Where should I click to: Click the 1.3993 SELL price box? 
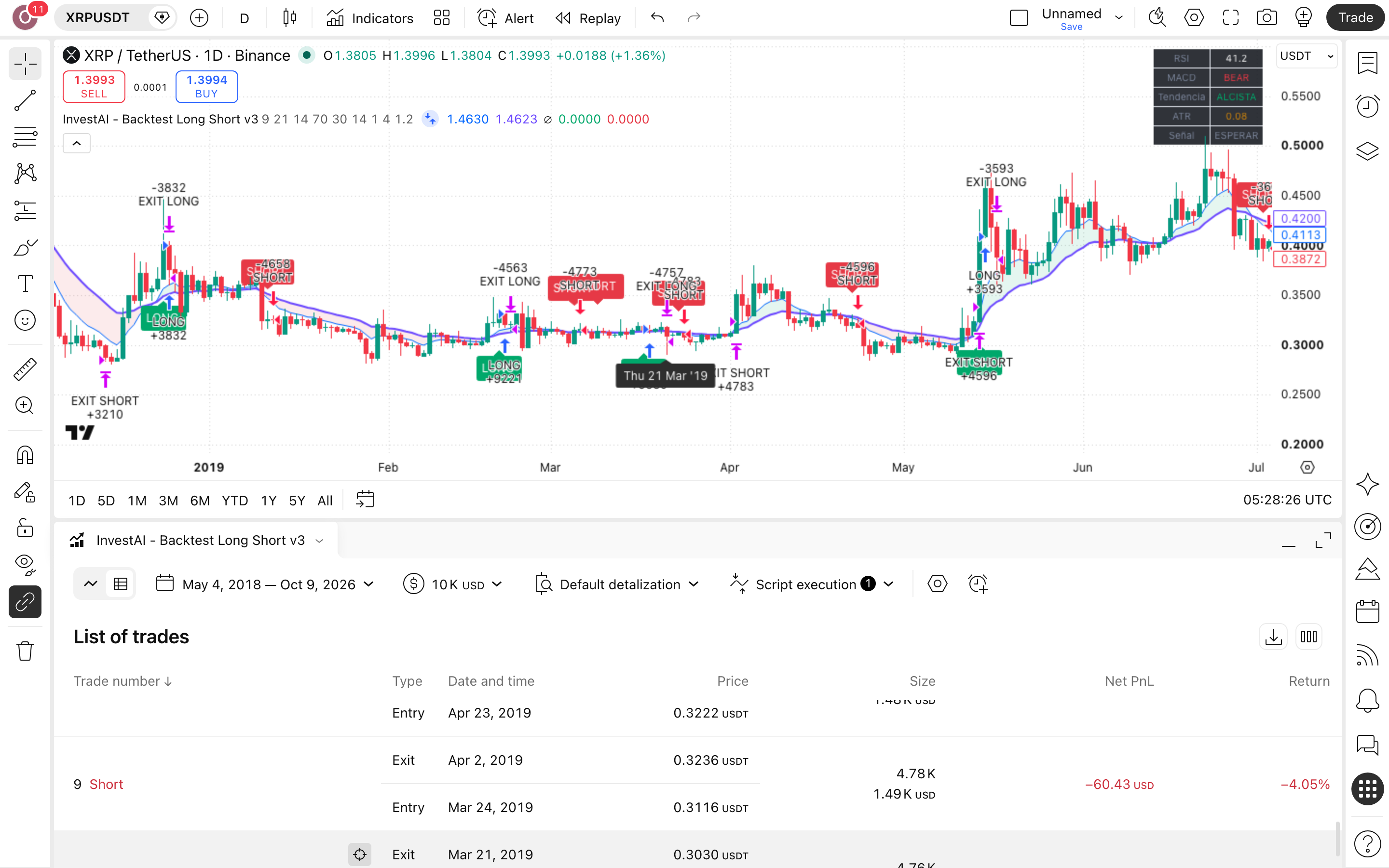click(94, 87)
